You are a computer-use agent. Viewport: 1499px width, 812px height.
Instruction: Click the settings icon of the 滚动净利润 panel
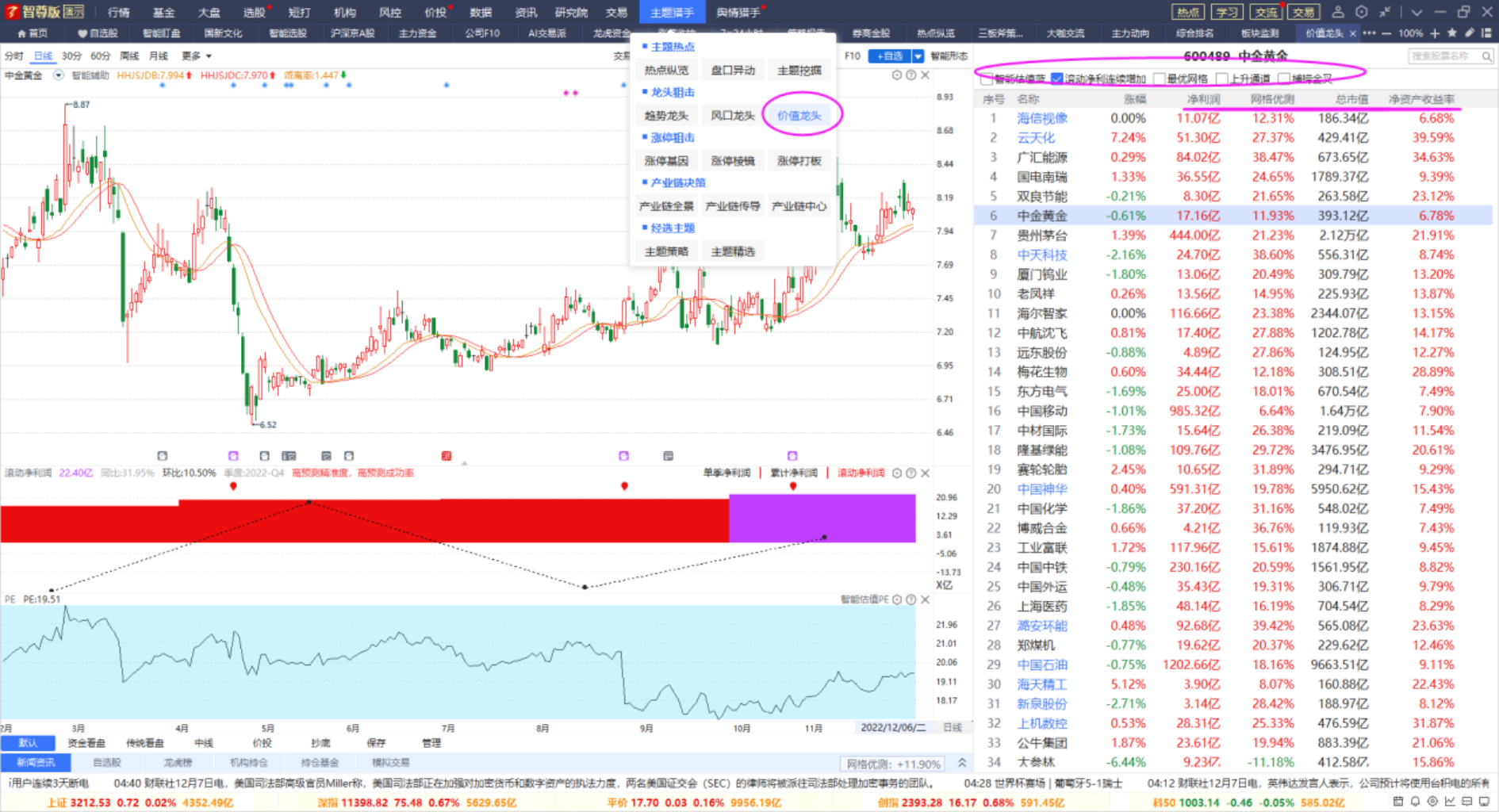point(897,473)
